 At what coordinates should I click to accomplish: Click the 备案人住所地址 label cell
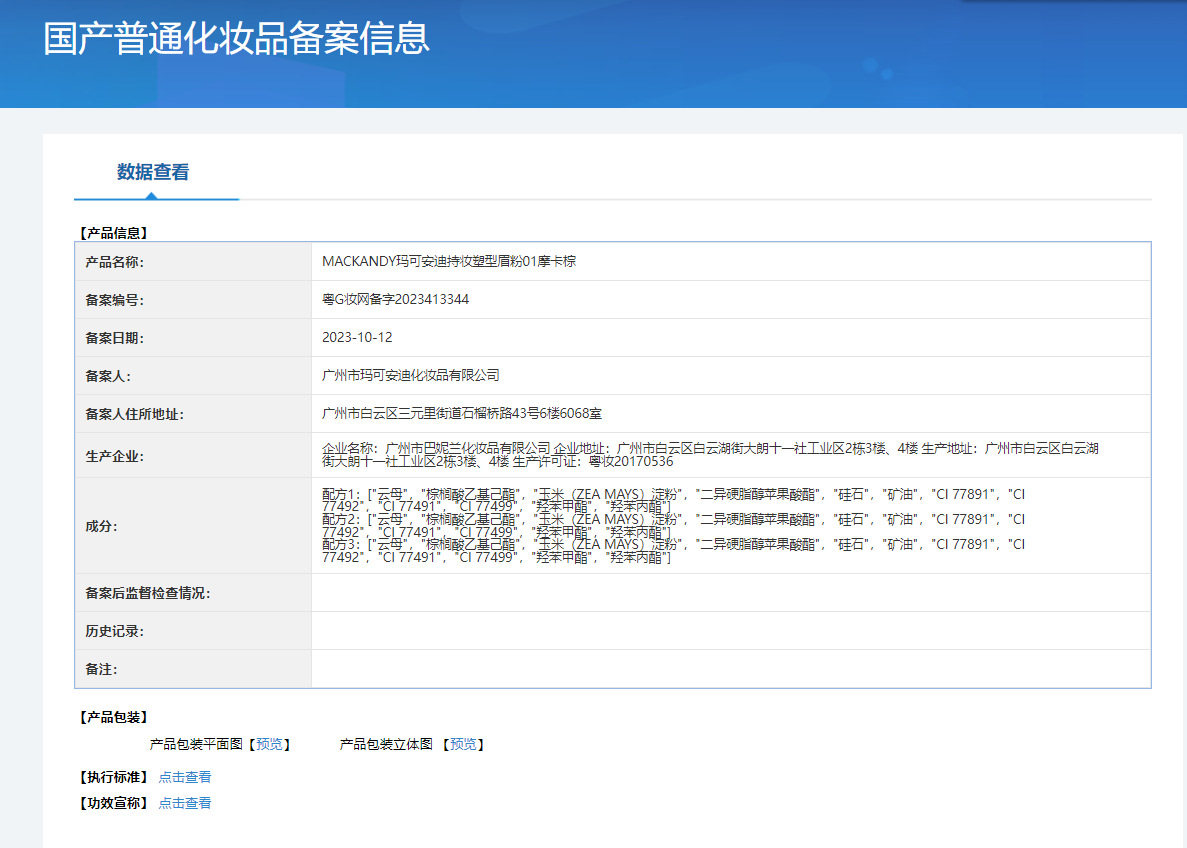tap(193, 413)
